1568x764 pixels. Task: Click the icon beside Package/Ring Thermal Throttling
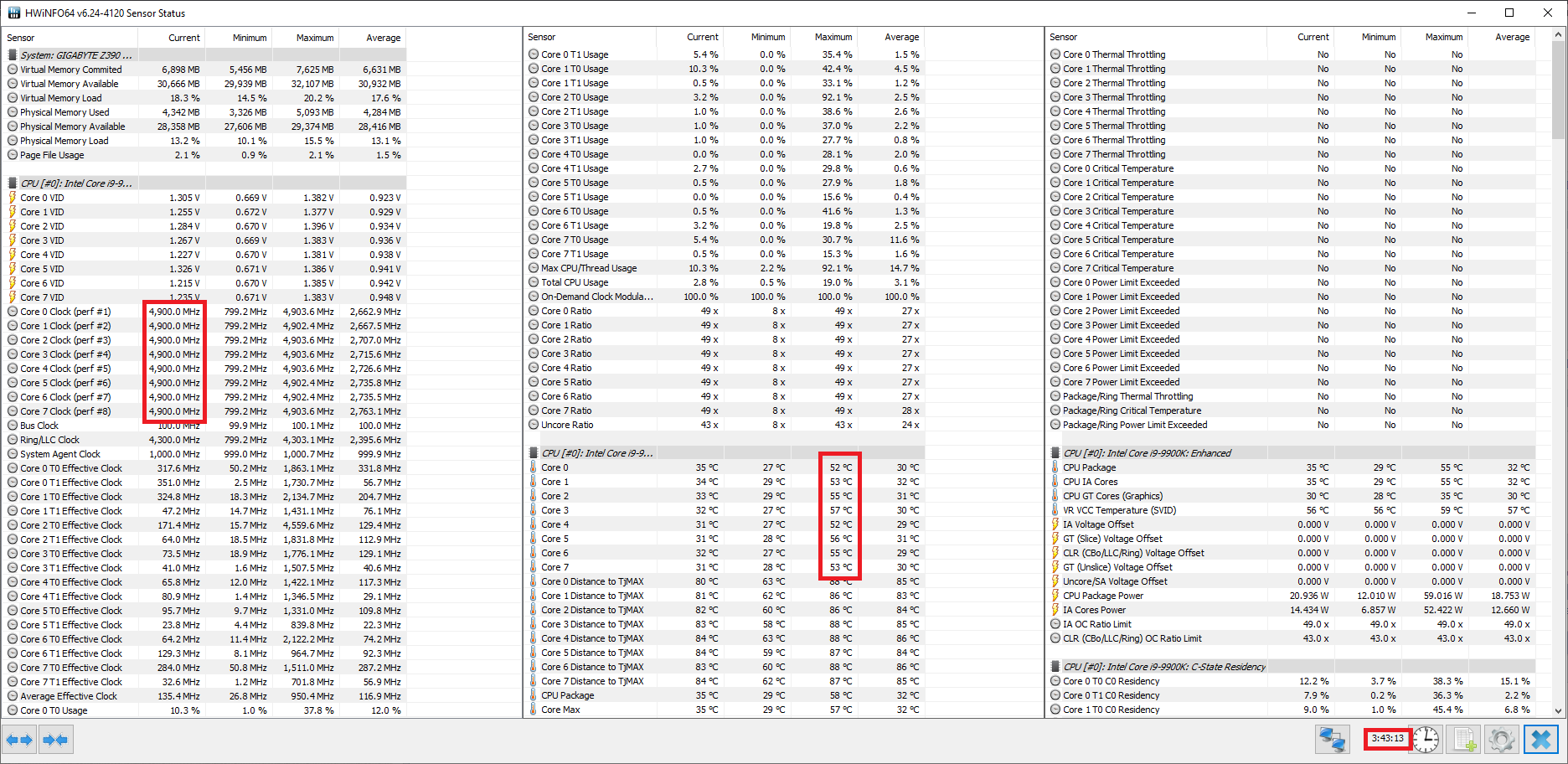click(1055, 396)
